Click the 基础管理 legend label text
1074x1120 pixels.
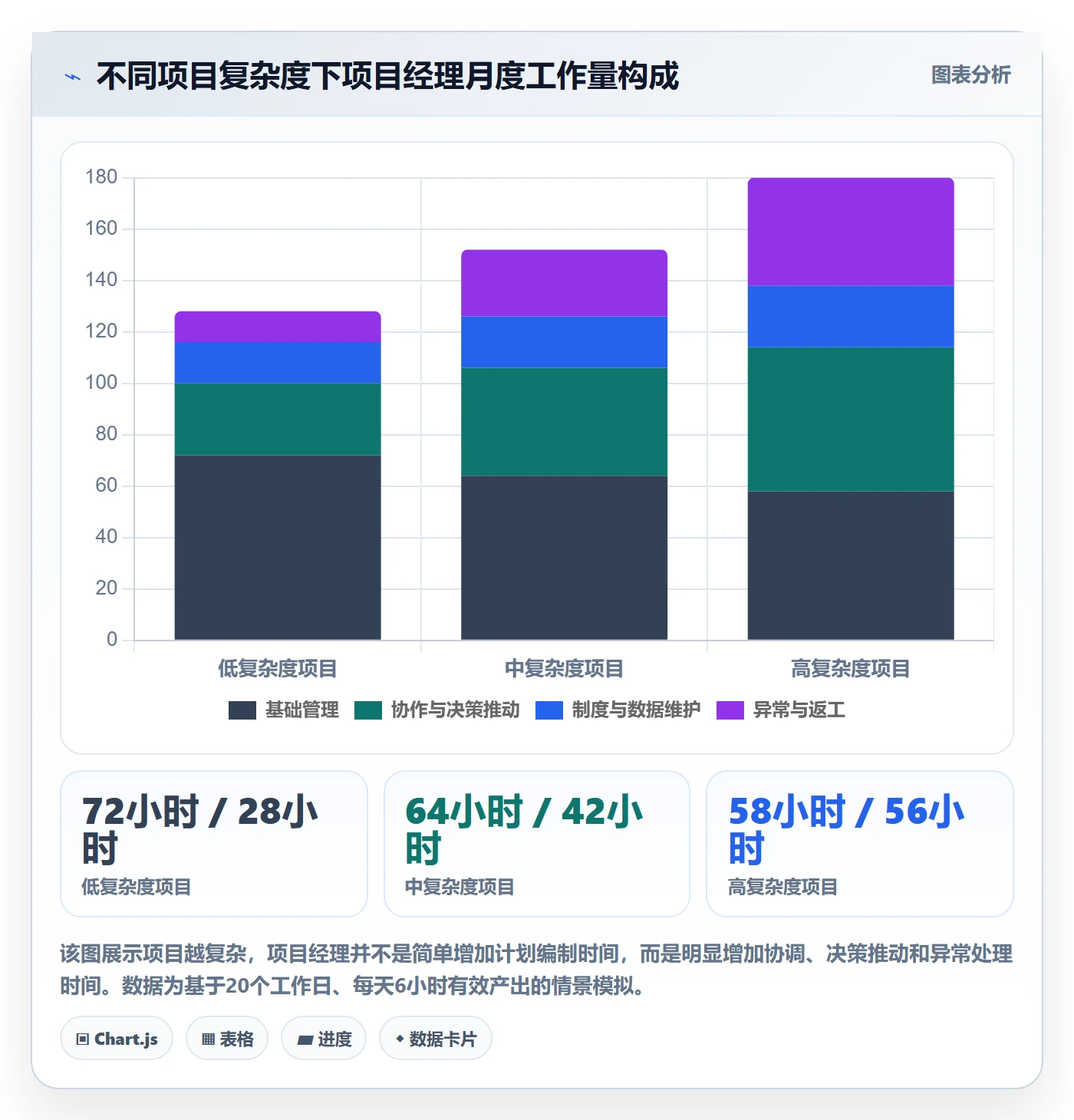(x=302, y=710)
